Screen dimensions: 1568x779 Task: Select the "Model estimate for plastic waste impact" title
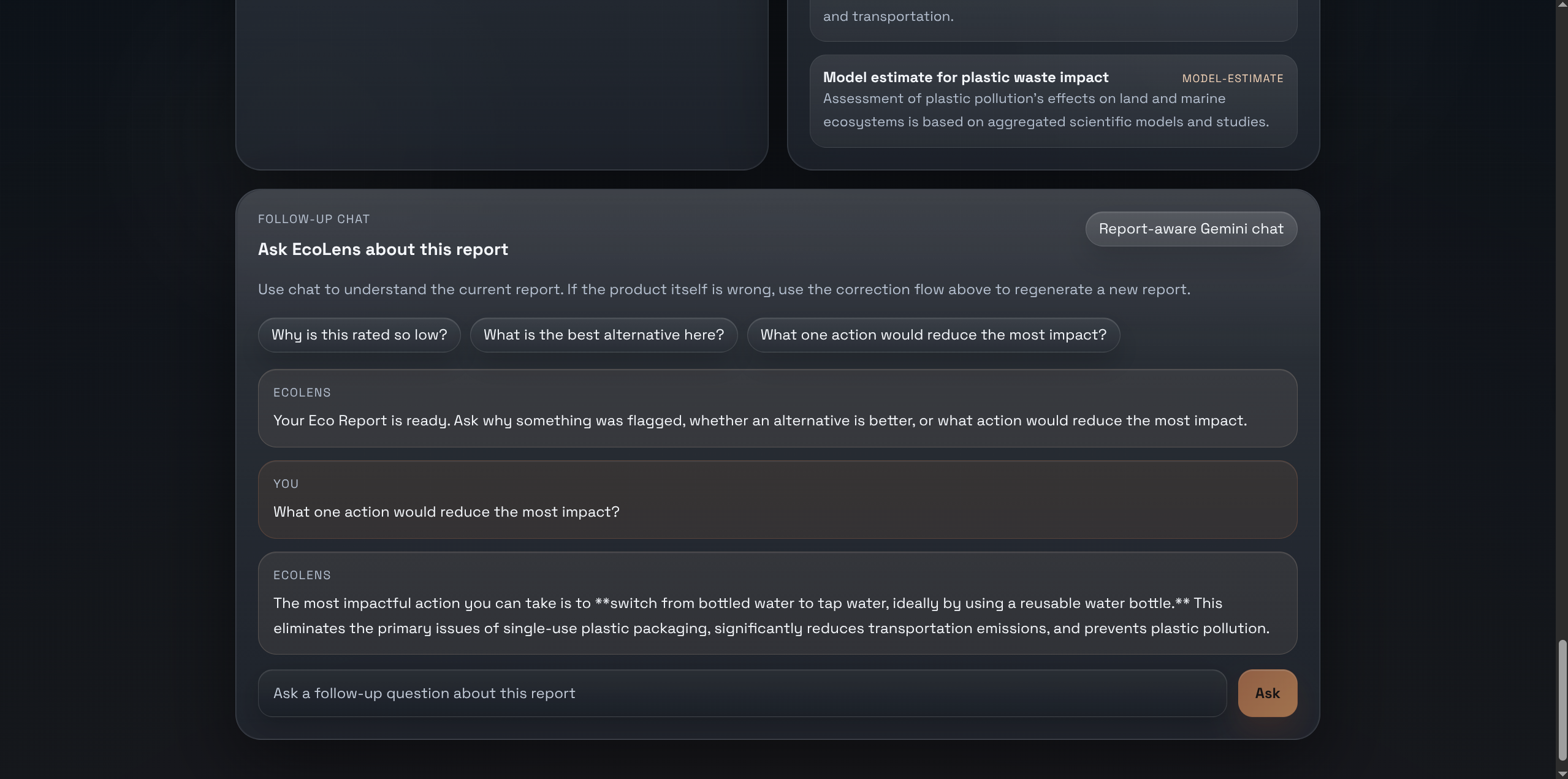965,77
